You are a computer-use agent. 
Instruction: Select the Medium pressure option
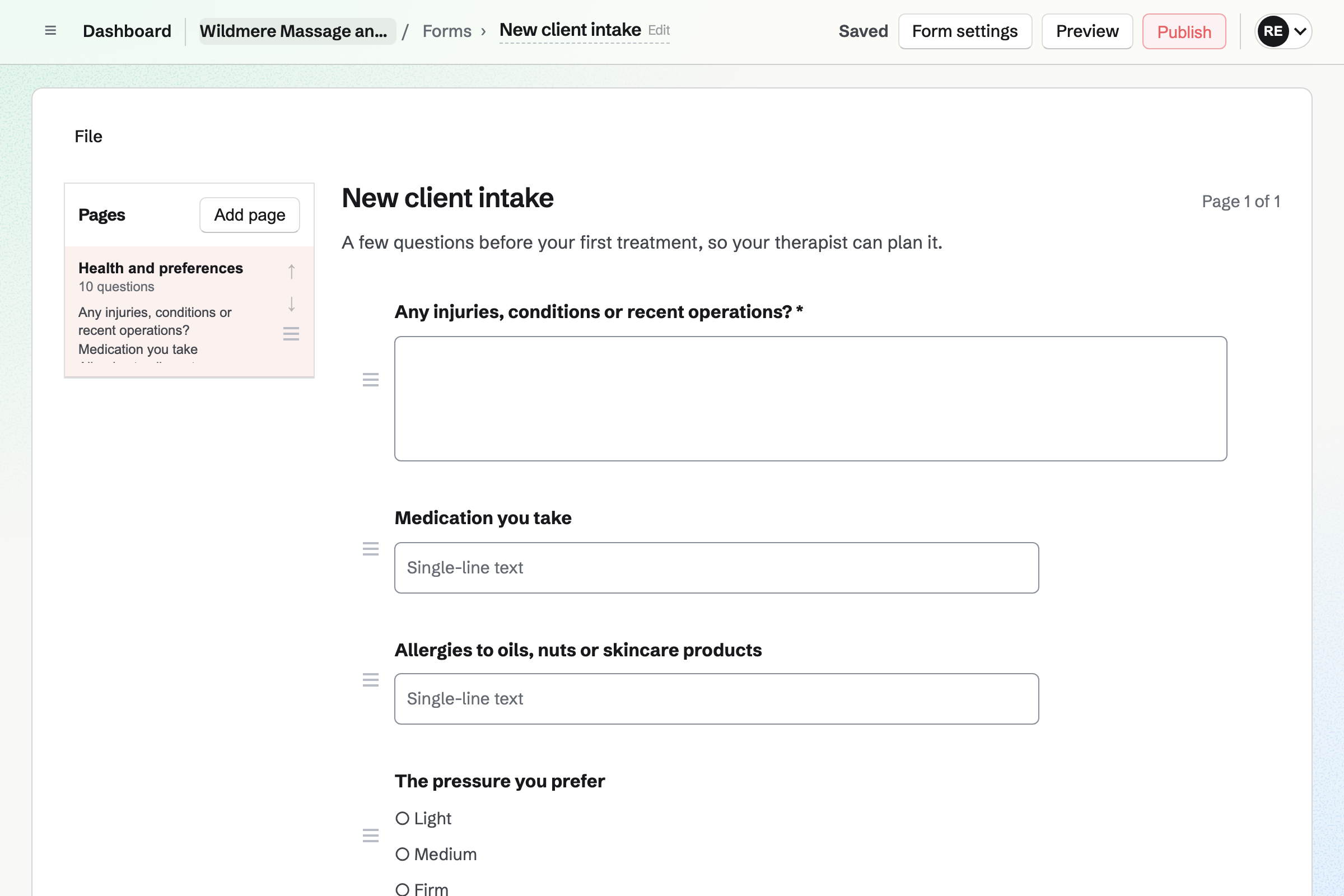pos(402,855)
